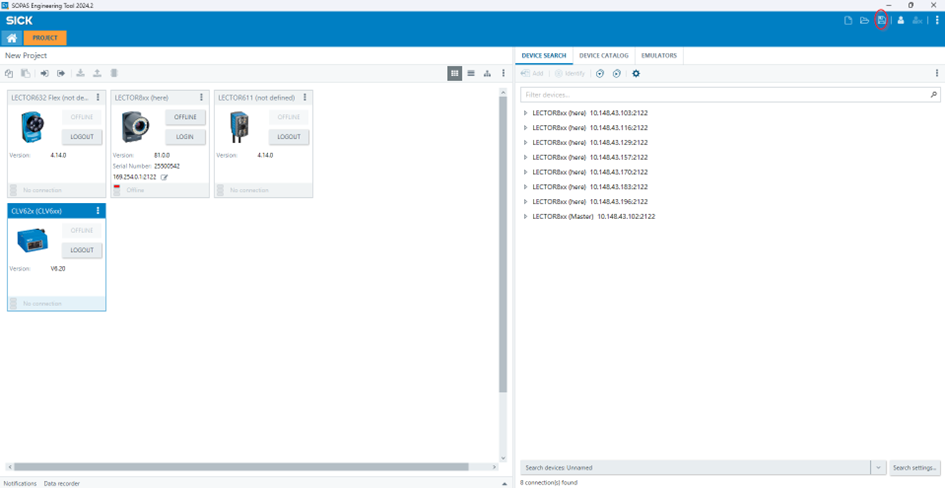Toggle OFFLINE on the LECTOR8xx device
Screen dimensions: 945x488
click(185, 117)
